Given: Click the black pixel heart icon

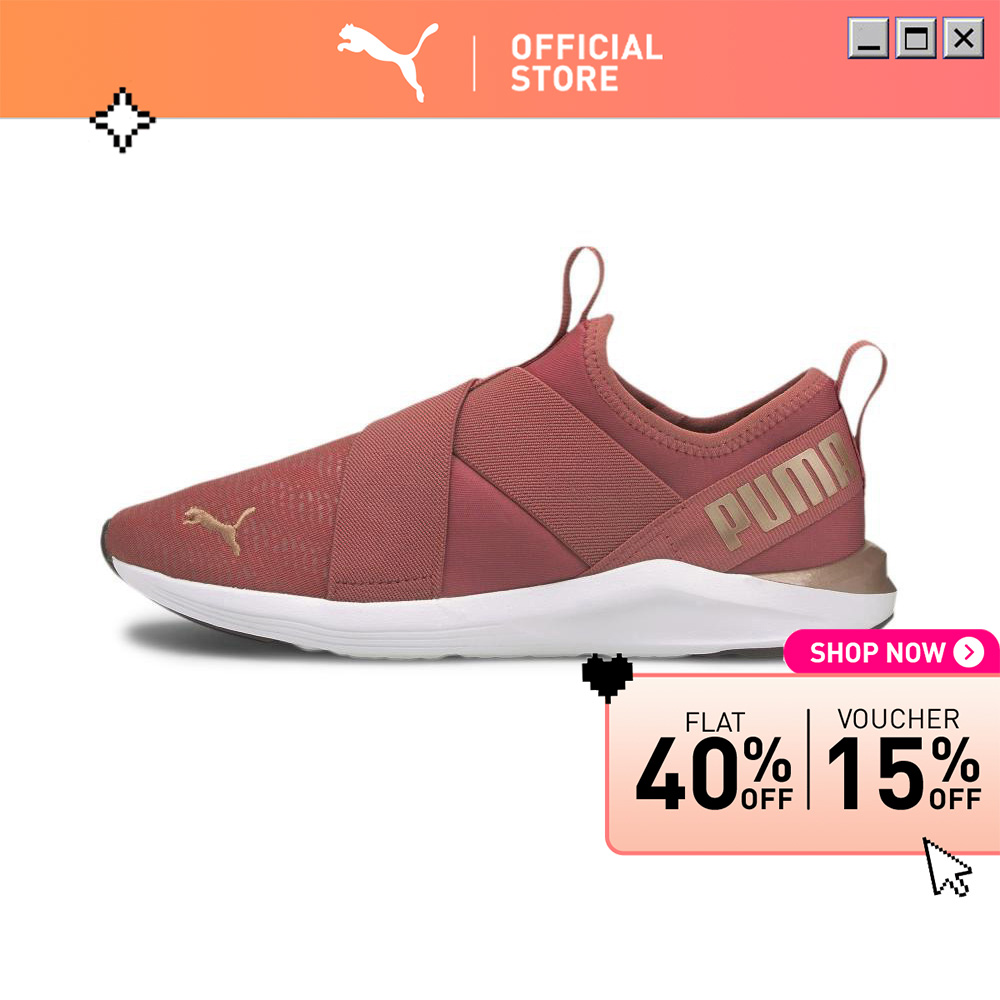Looking at the screenshot, I should point(607,677).
